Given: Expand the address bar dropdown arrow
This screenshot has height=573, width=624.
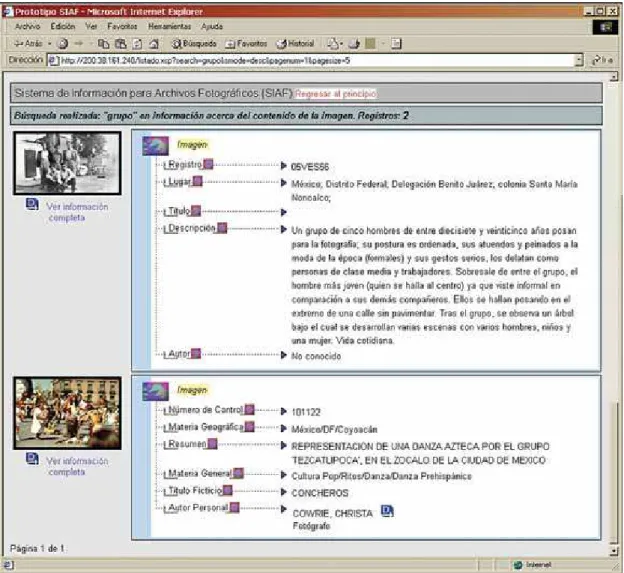Looking at the screenshot, I should (579, 60).
